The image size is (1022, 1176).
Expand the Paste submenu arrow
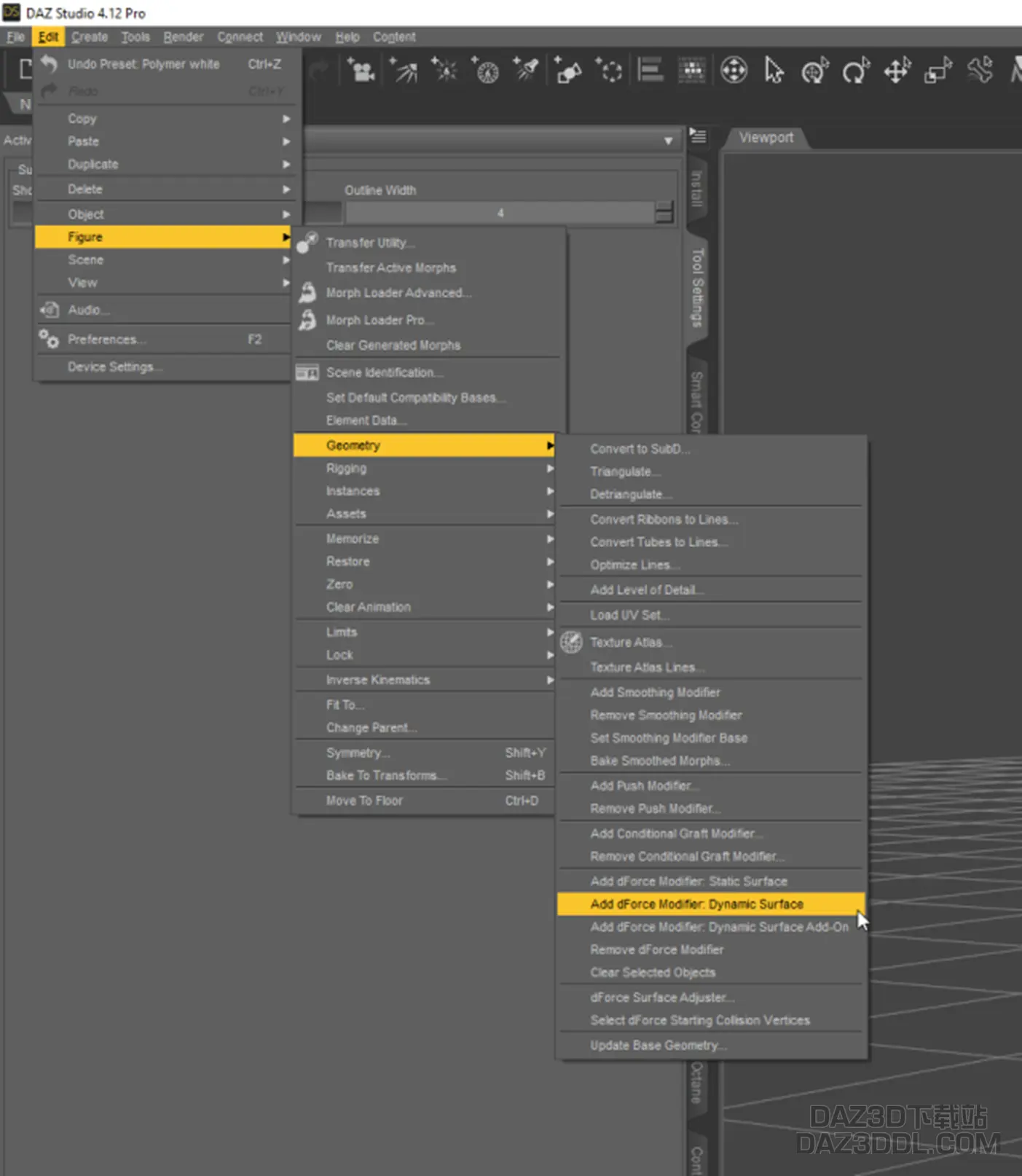(286, 141)
